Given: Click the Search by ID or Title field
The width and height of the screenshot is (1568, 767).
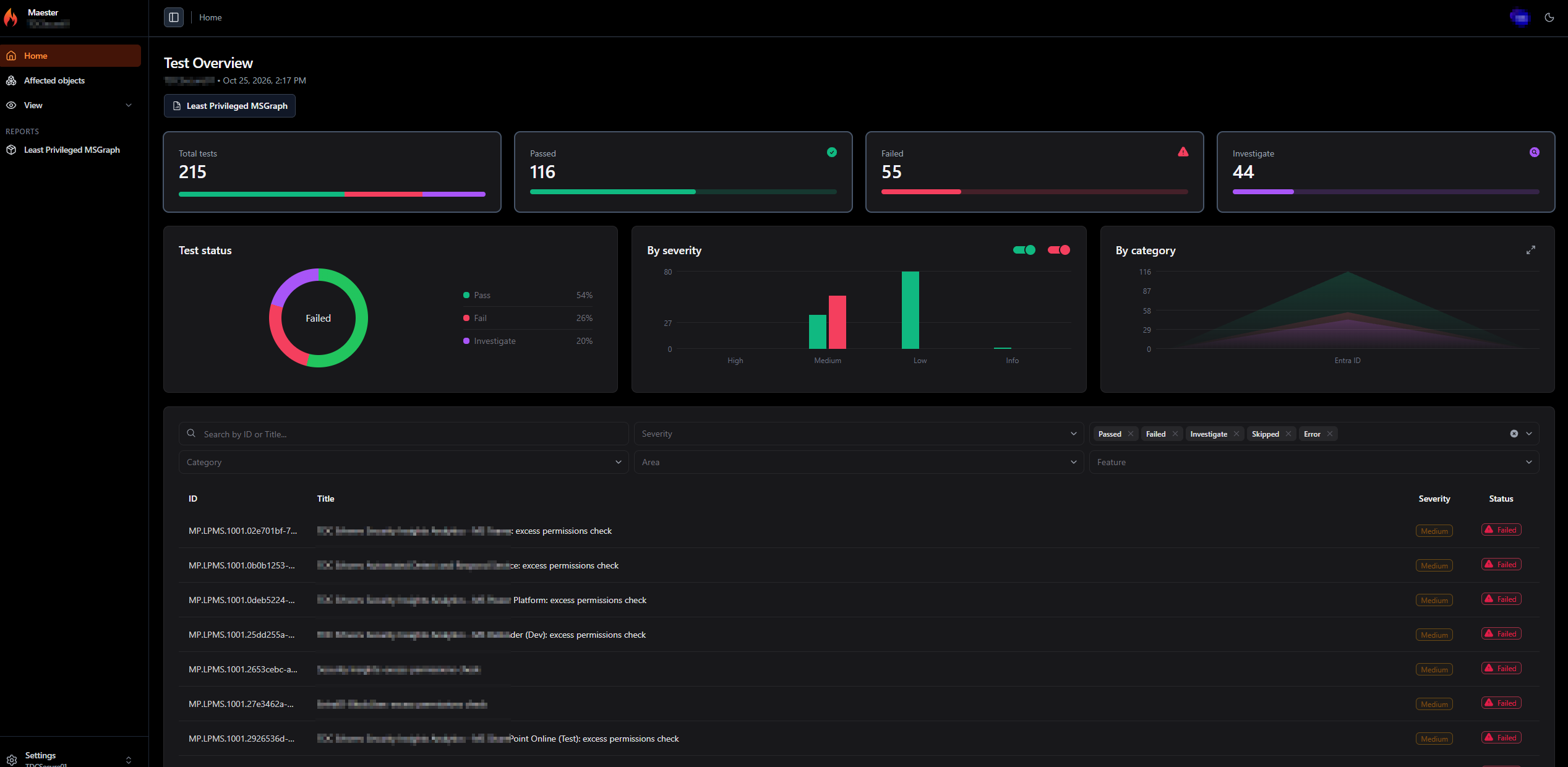Looking at the screenshot, I should (403, 434).
